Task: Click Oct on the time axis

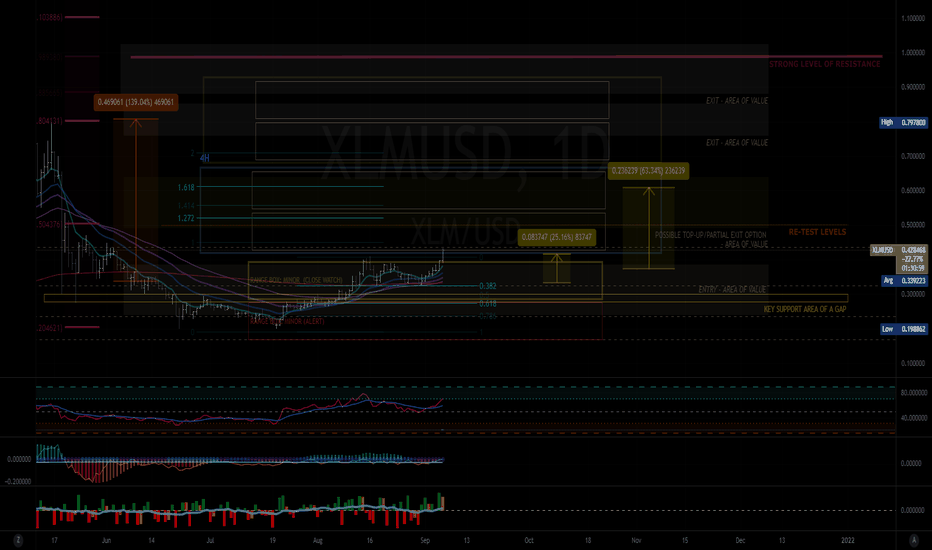Action: [x=529, y=540]
